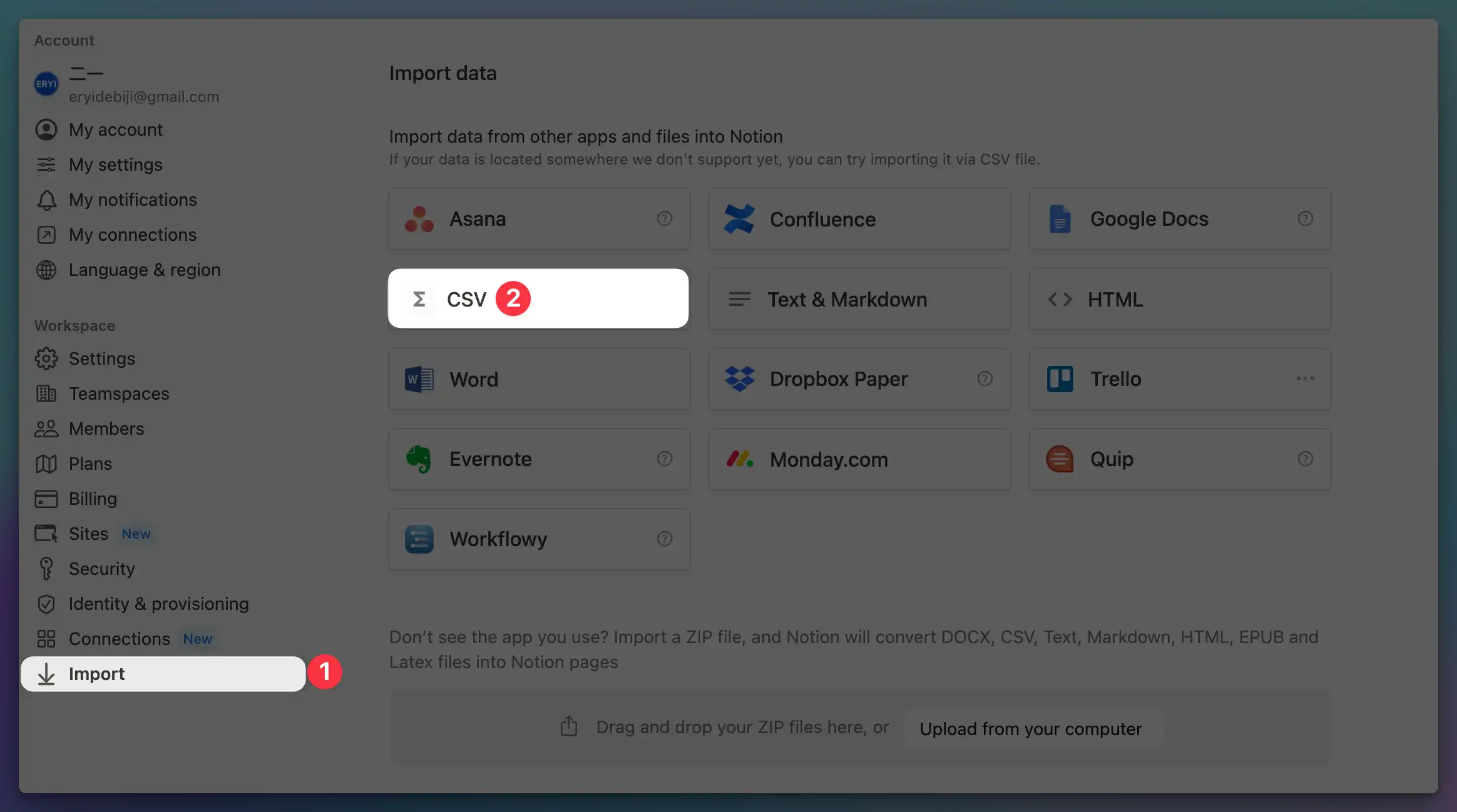This screenshot has height=812, width=1457.
Task: Click Upload from your computer button
Action: tap(1031, 728)
